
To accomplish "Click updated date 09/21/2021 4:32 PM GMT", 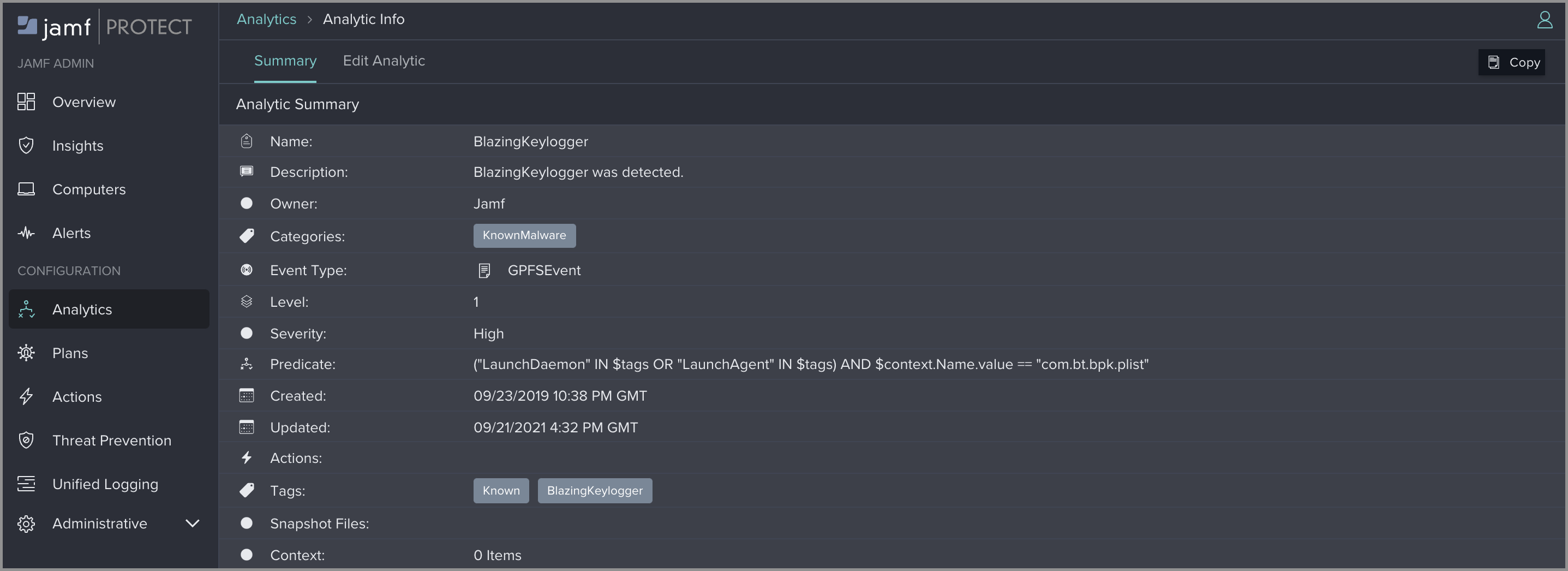I will click(556, 427).
